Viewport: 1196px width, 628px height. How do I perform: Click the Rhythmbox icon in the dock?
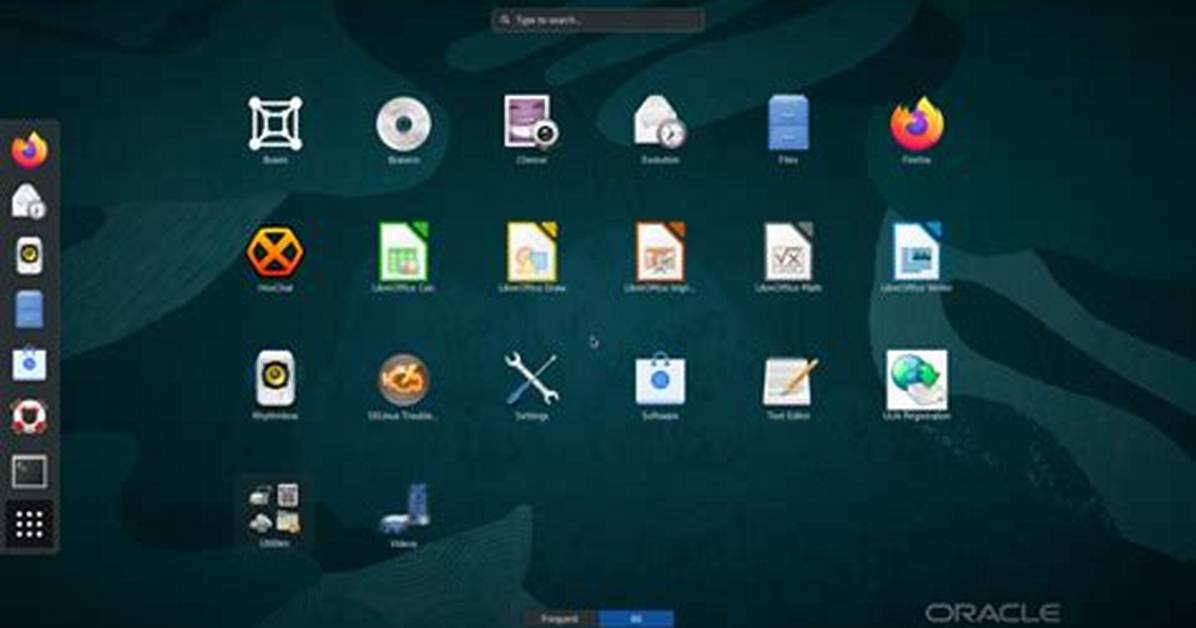pyautogui.click(x=29, y=256)
